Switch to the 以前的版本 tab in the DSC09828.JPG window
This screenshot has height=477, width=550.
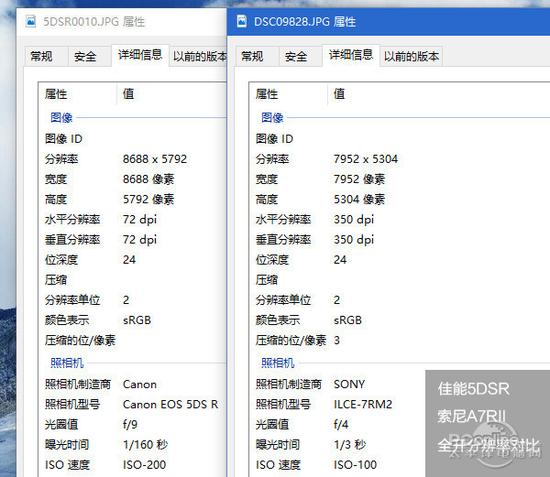[411, 56]
